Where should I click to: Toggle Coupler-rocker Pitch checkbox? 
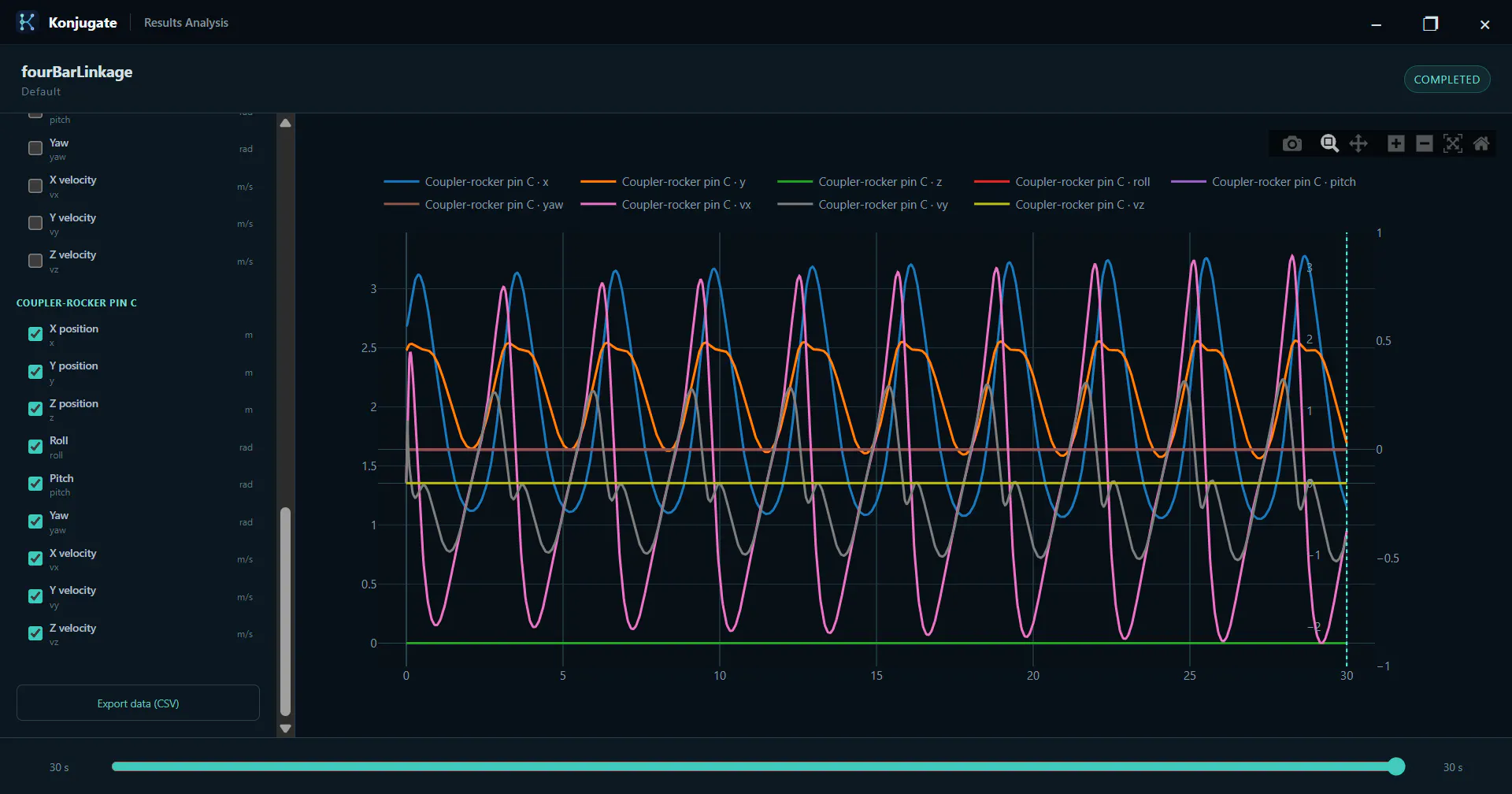point(35,484)
